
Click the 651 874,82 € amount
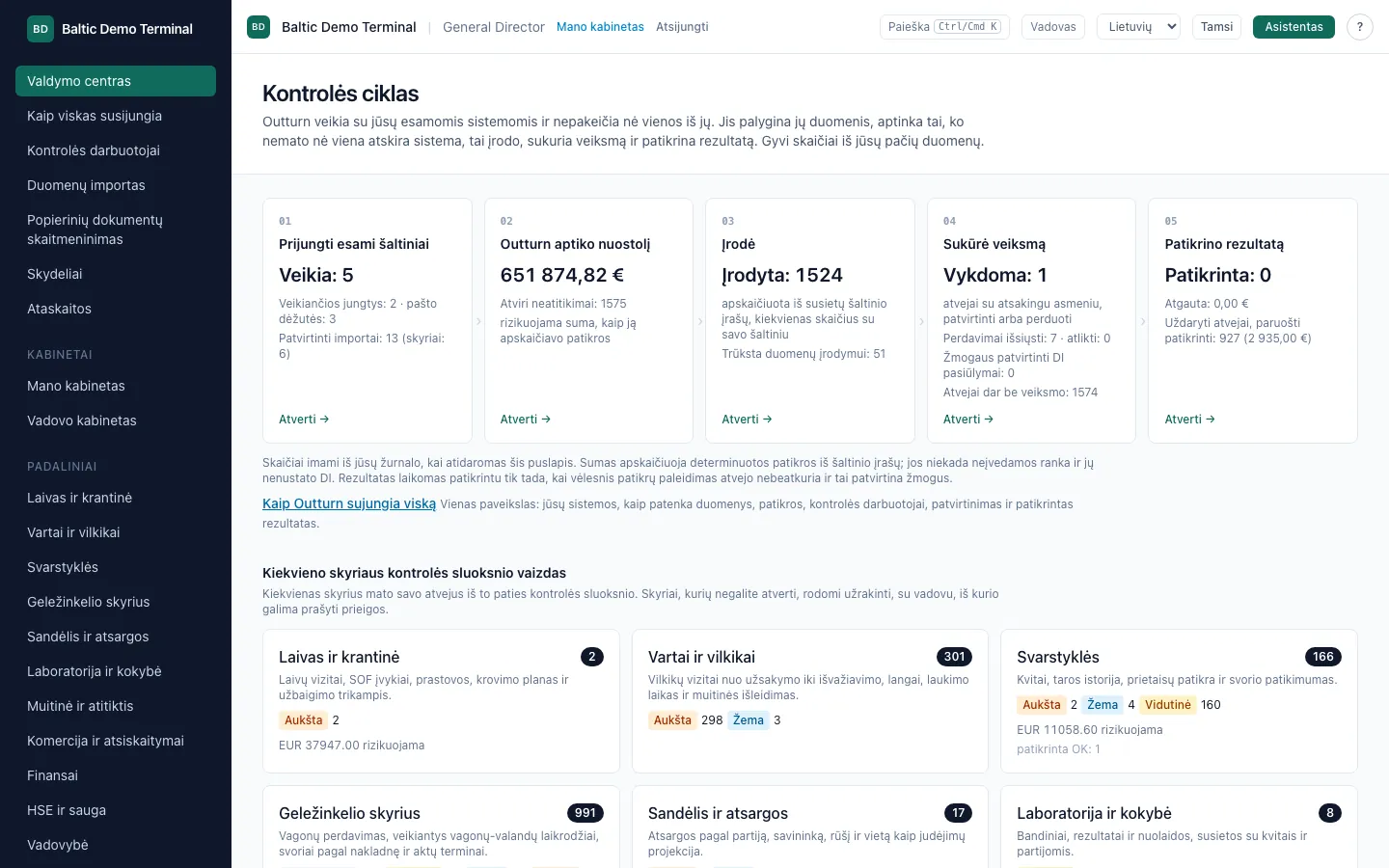(x=562, y=275)
